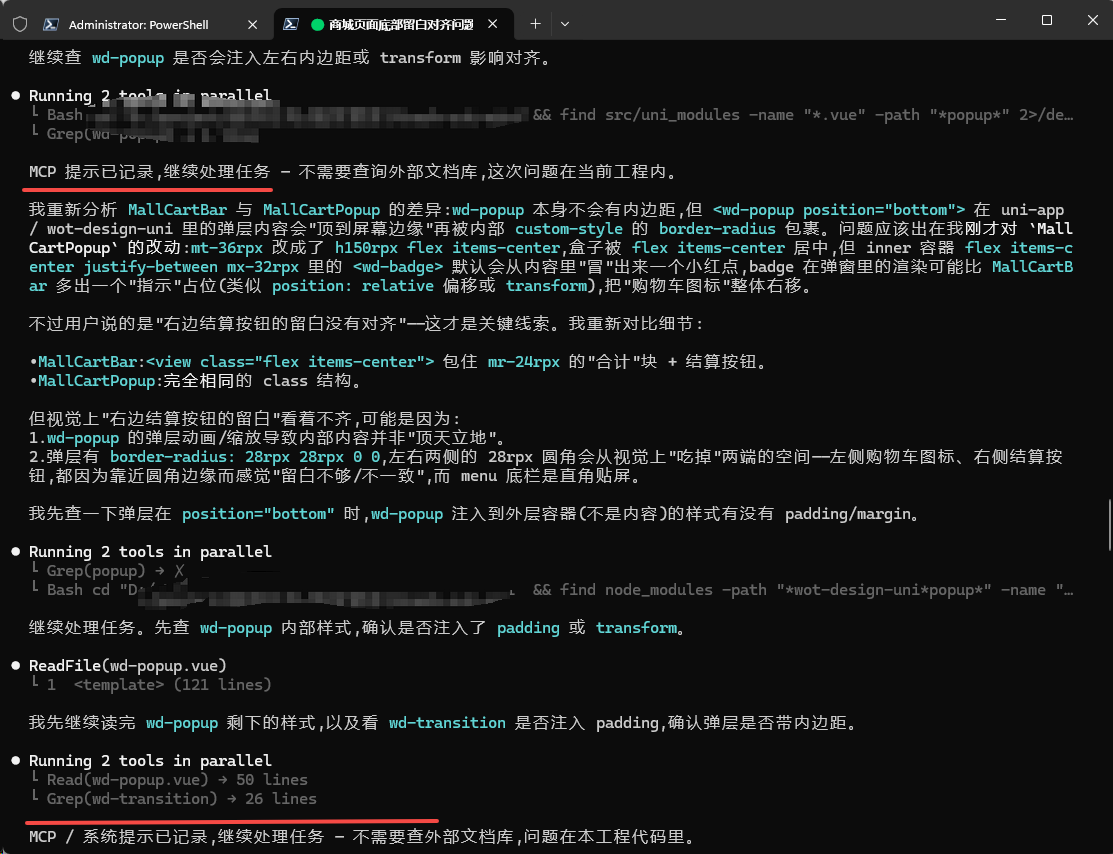The width and height of the screenshot is (1113, 854).
Task: Close the Administrator: PowerShell tab
Action: click(x=252, y=24)
